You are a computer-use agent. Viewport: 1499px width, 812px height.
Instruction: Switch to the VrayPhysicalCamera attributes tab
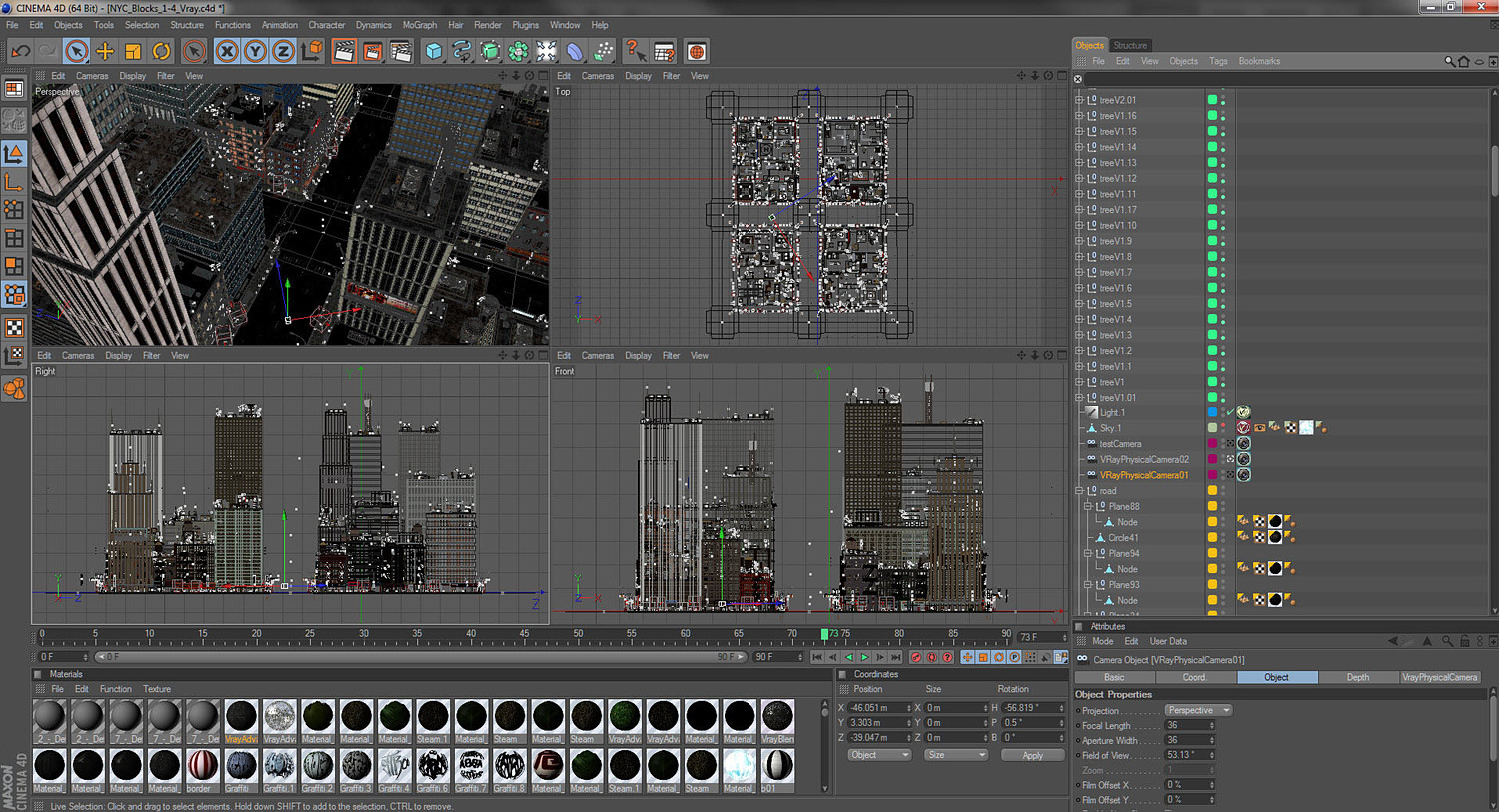tap(1439, 677)
